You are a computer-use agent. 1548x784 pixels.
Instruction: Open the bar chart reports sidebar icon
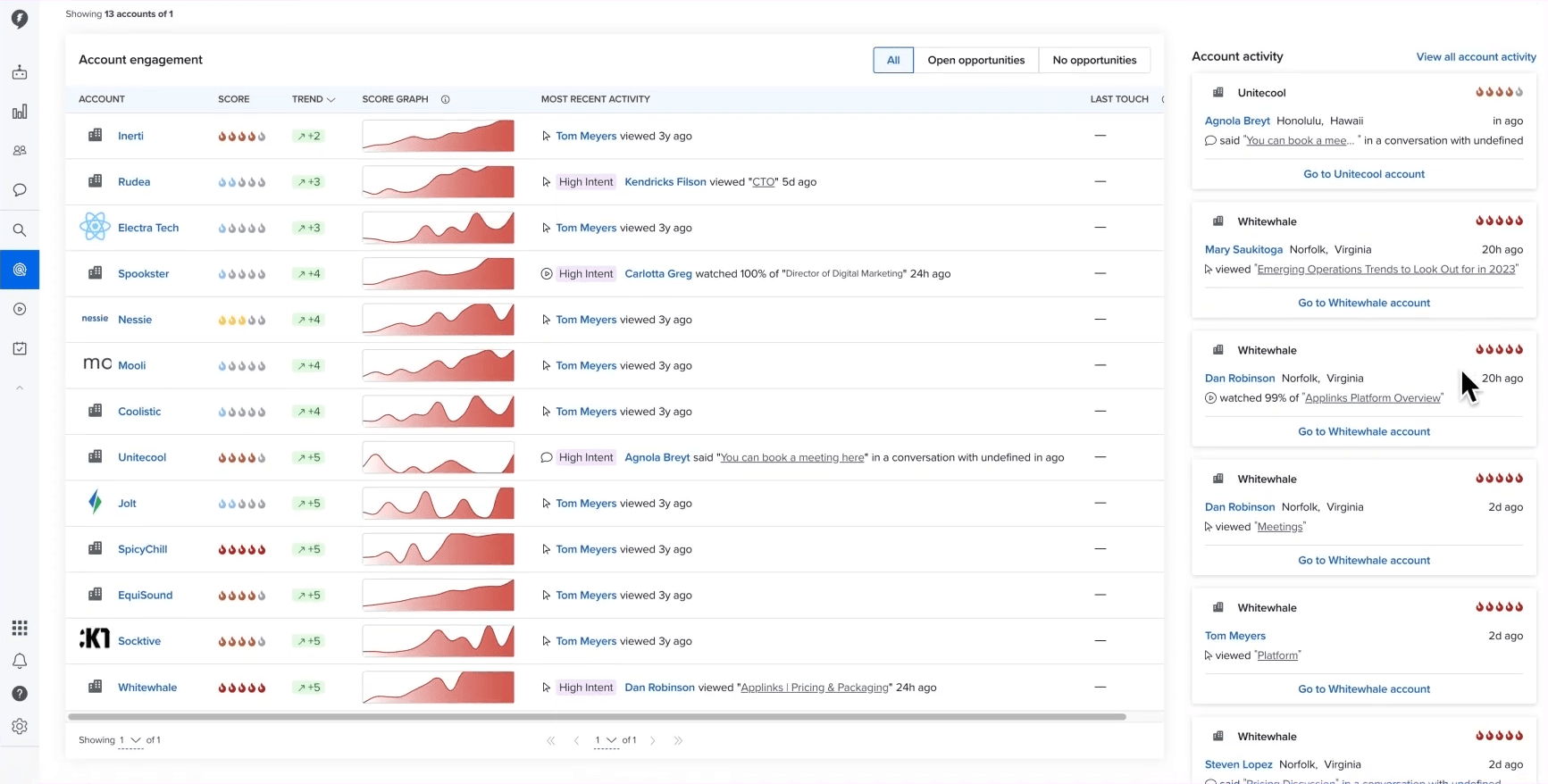[20, 112]
